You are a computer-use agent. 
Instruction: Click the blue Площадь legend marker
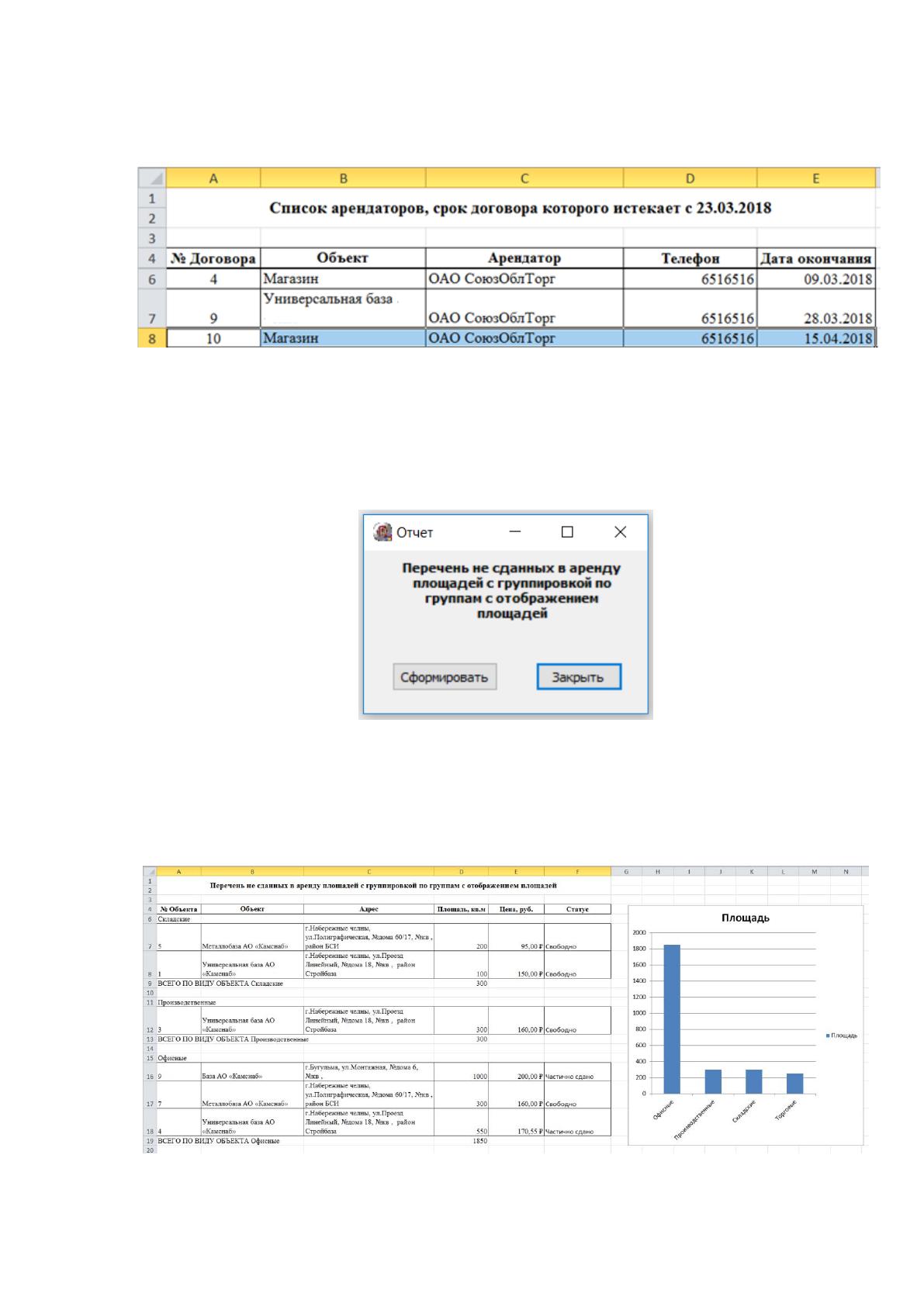(x=828, y=1036)
